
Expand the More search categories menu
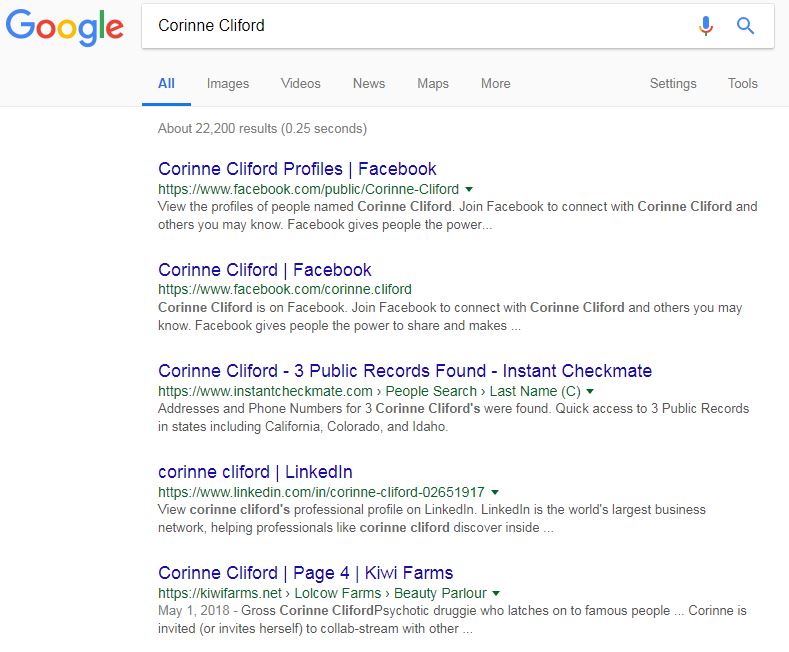496,84
